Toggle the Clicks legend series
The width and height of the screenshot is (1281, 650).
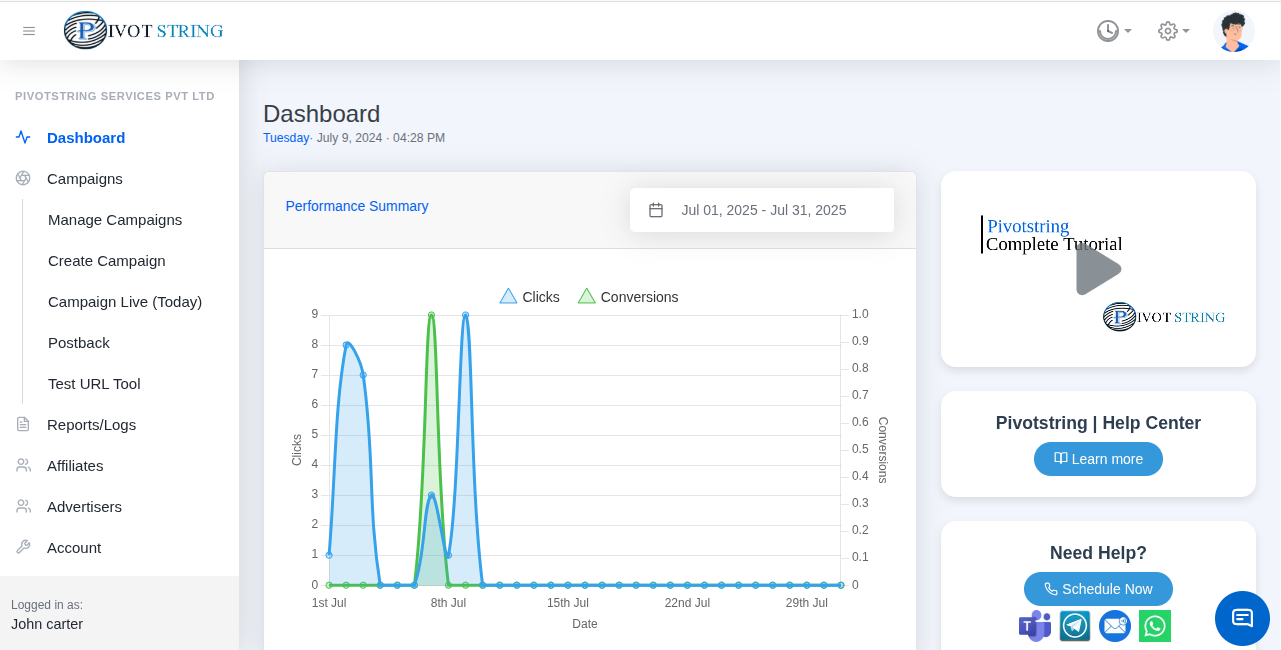pos(530,297)
